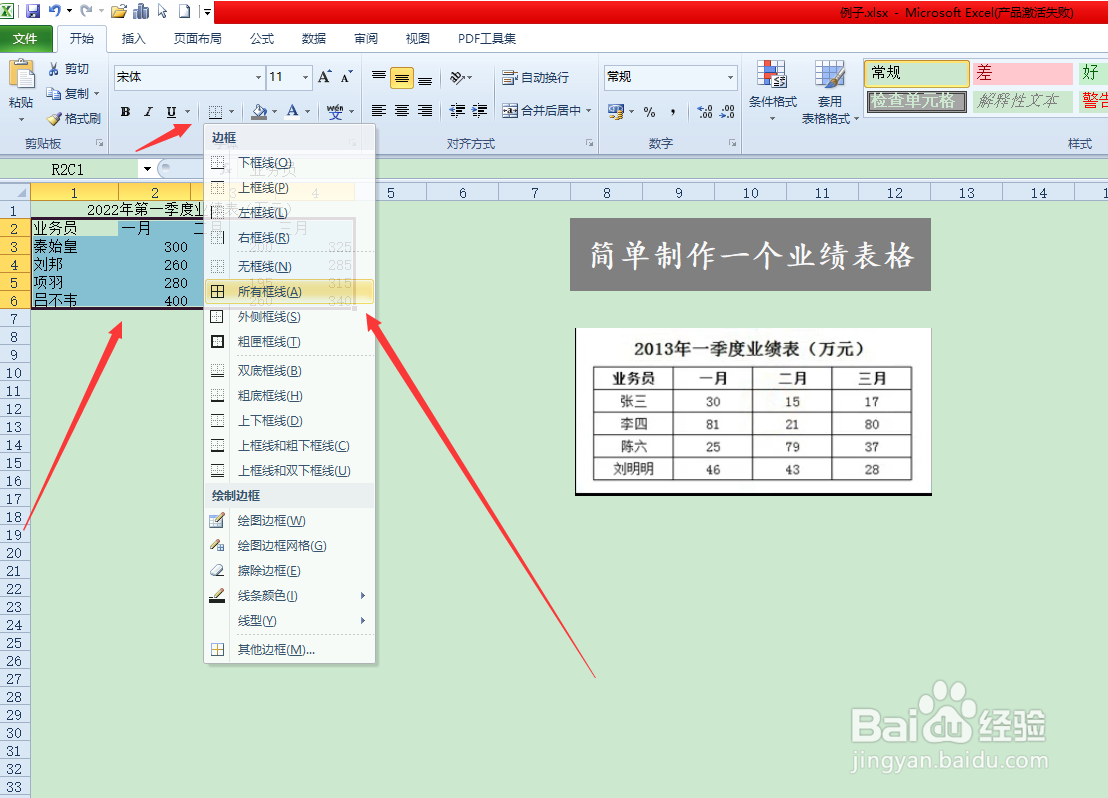Image resolution: width=1108 pixels, height=798 pixels.
Task: Expand the borders button dropdown arrow
Action: [x=231, y=112]
